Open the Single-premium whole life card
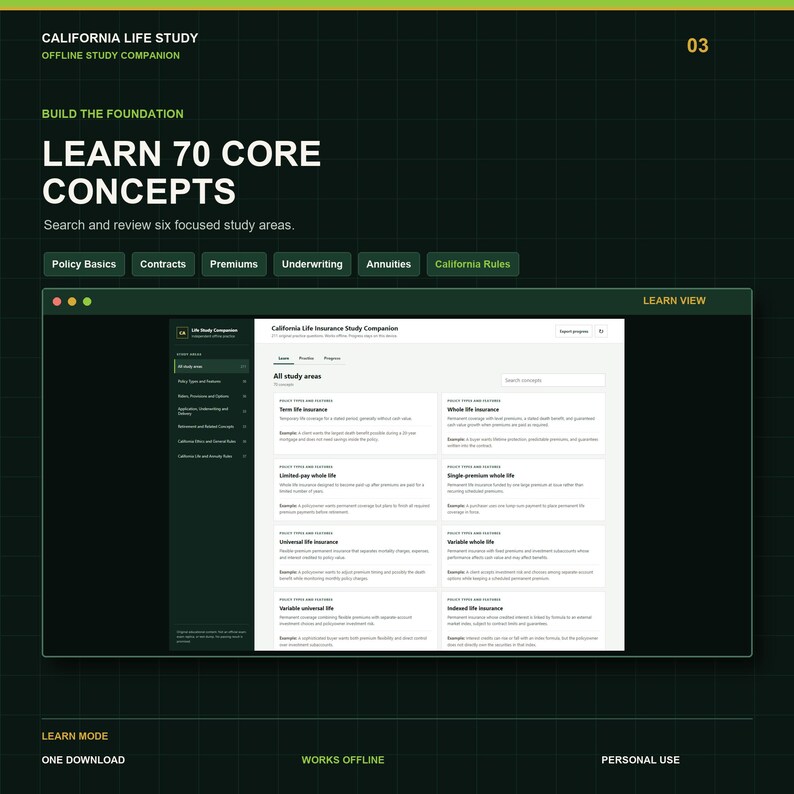Image resolution: width=794 pixels, height=794 pixels. point(523,490)
